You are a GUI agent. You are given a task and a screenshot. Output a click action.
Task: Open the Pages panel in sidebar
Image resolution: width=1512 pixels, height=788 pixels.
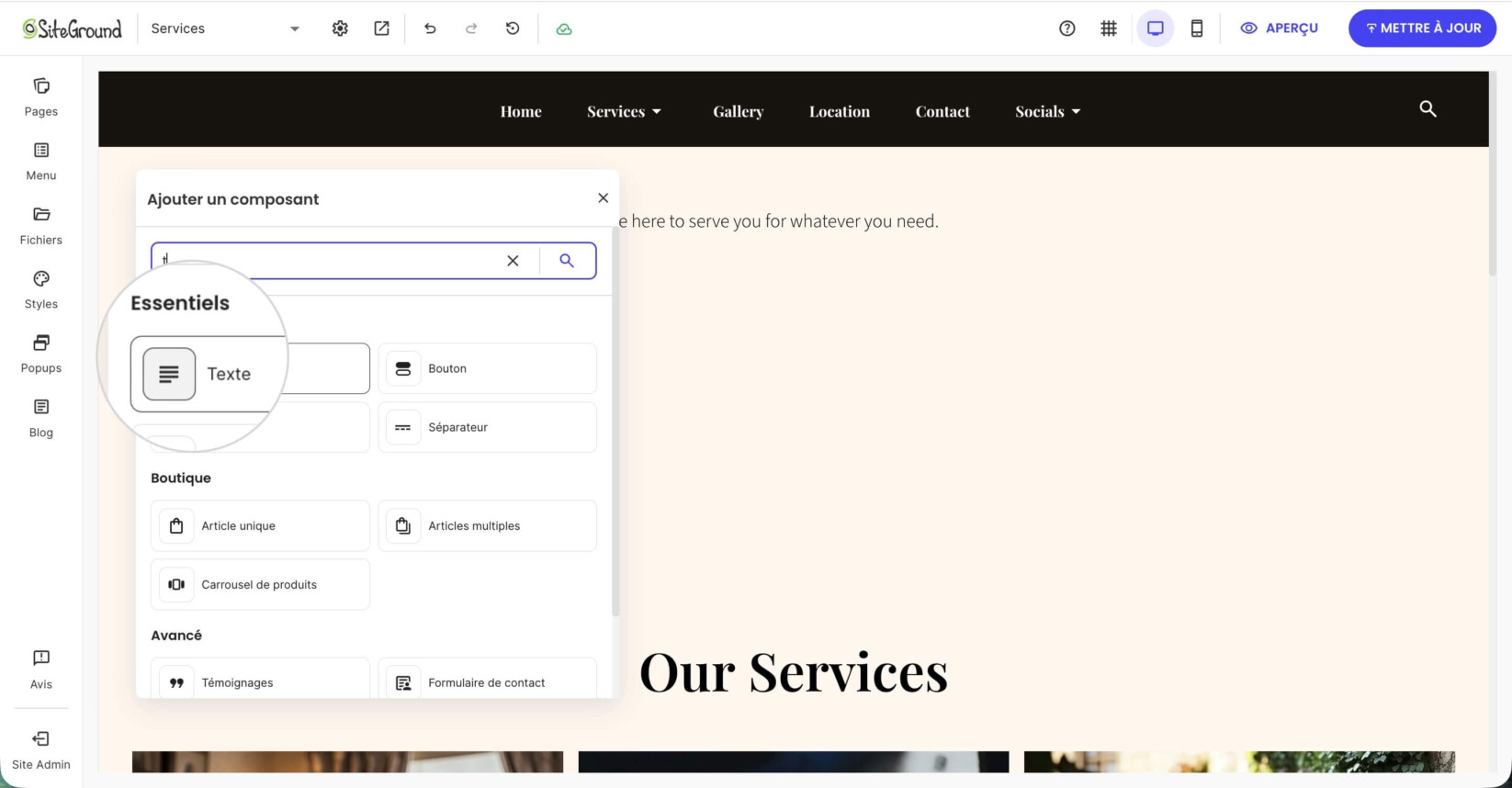[x=41, y=97]
